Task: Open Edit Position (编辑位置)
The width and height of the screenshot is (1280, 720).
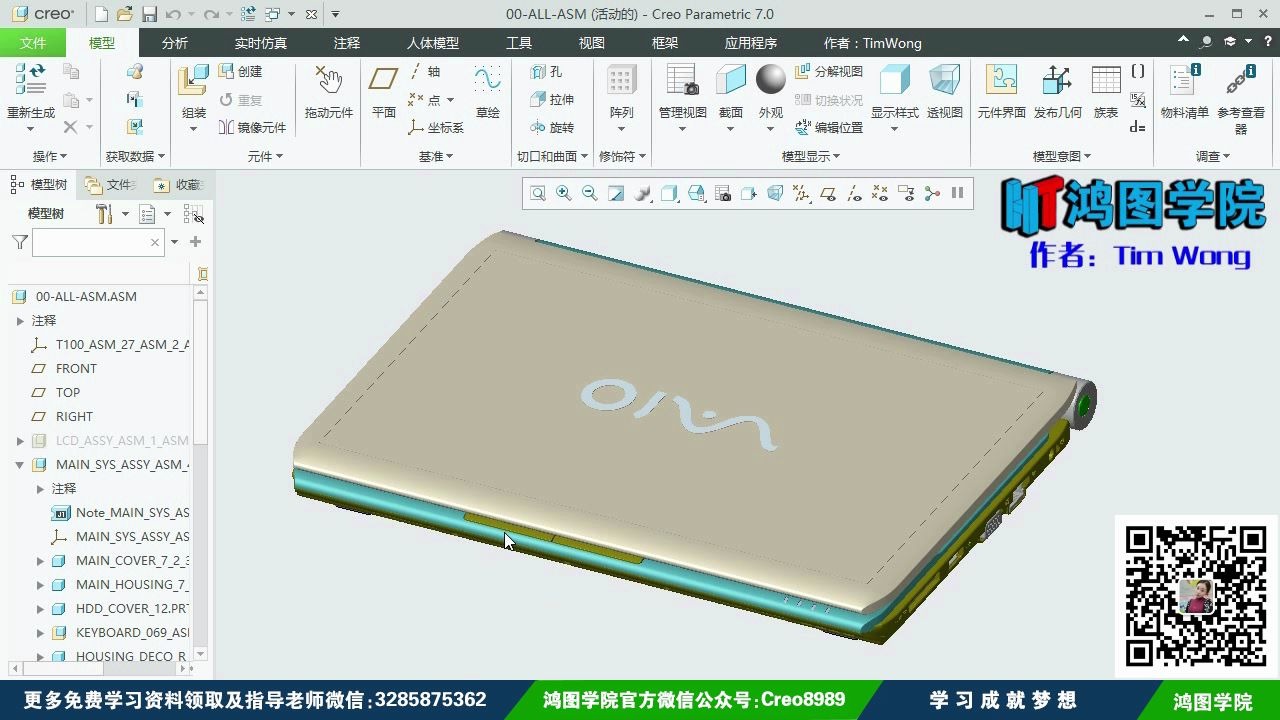Action: pos(829,127)
